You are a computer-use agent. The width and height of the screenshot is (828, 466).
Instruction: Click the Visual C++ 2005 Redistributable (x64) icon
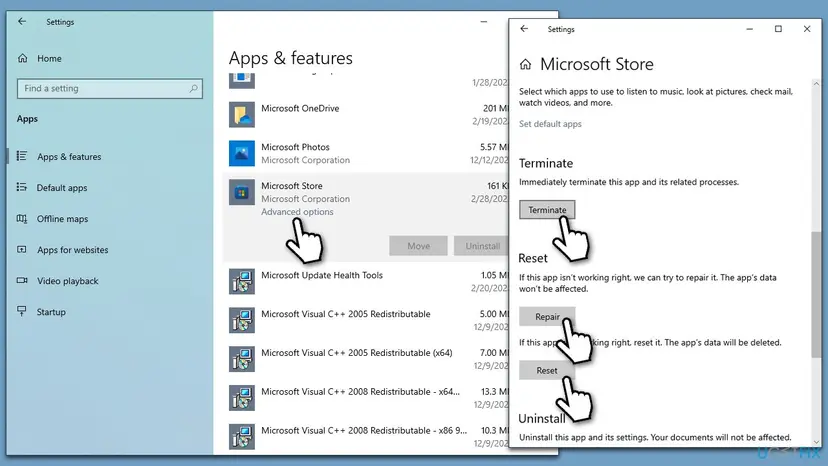[242, 359]
